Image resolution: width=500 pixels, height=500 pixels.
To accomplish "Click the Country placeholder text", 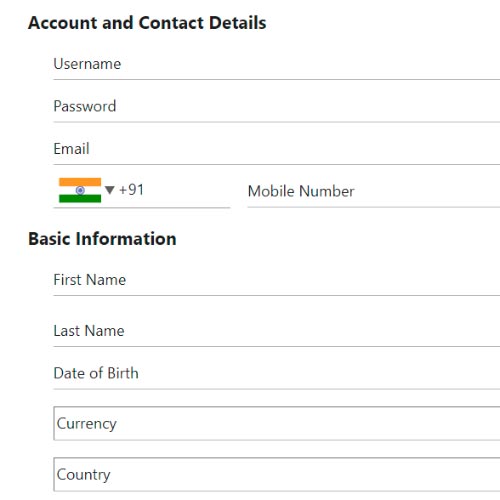I will click(83, 475).
